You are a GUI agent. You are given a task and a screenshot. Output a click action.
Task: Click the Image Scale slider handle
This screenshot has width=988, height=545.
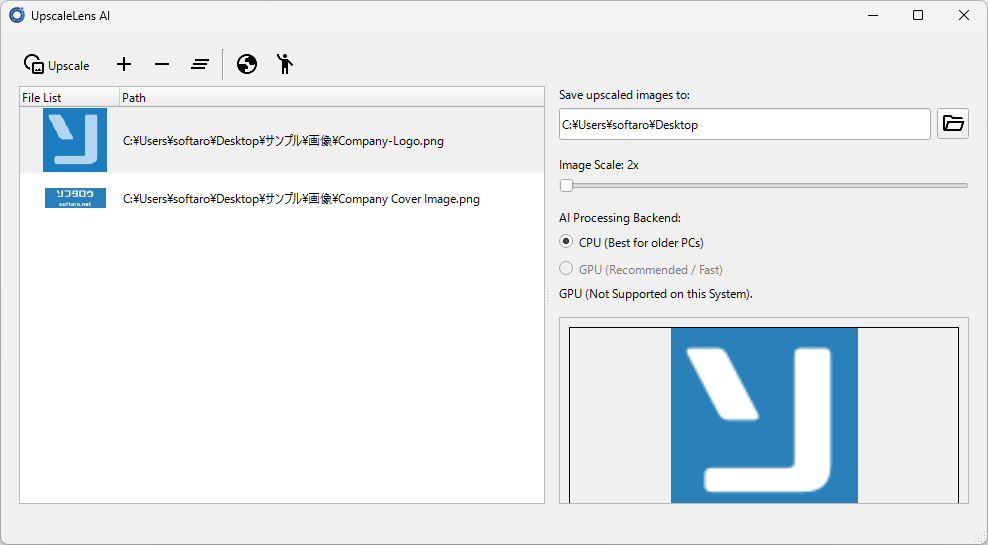click(x=566, y=185)
